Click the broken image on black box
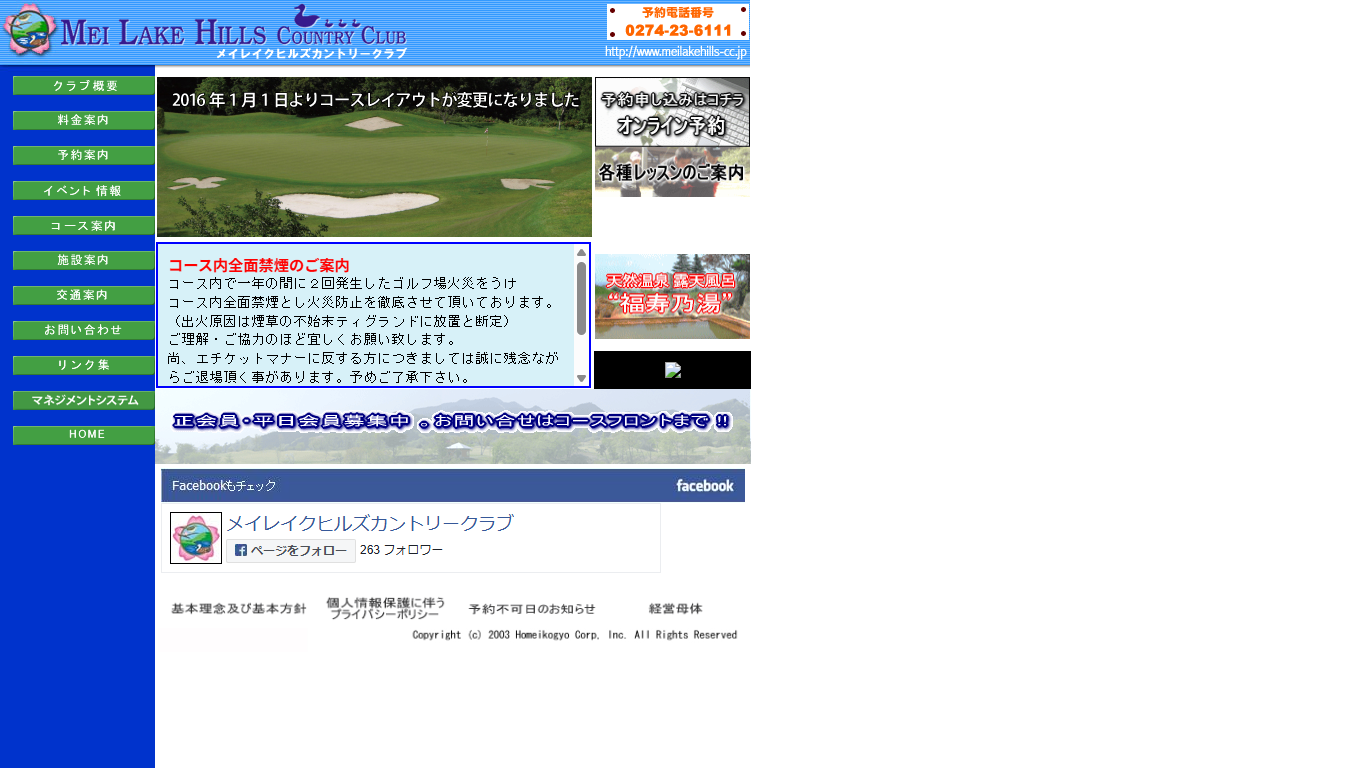This screenshot has height=768, width=1365. point(673,370)
